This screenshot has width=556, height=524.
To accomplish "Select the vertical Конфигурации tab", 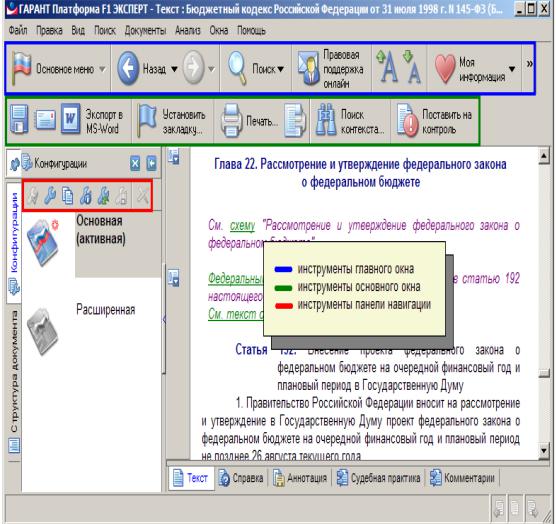I will point(14,243).
